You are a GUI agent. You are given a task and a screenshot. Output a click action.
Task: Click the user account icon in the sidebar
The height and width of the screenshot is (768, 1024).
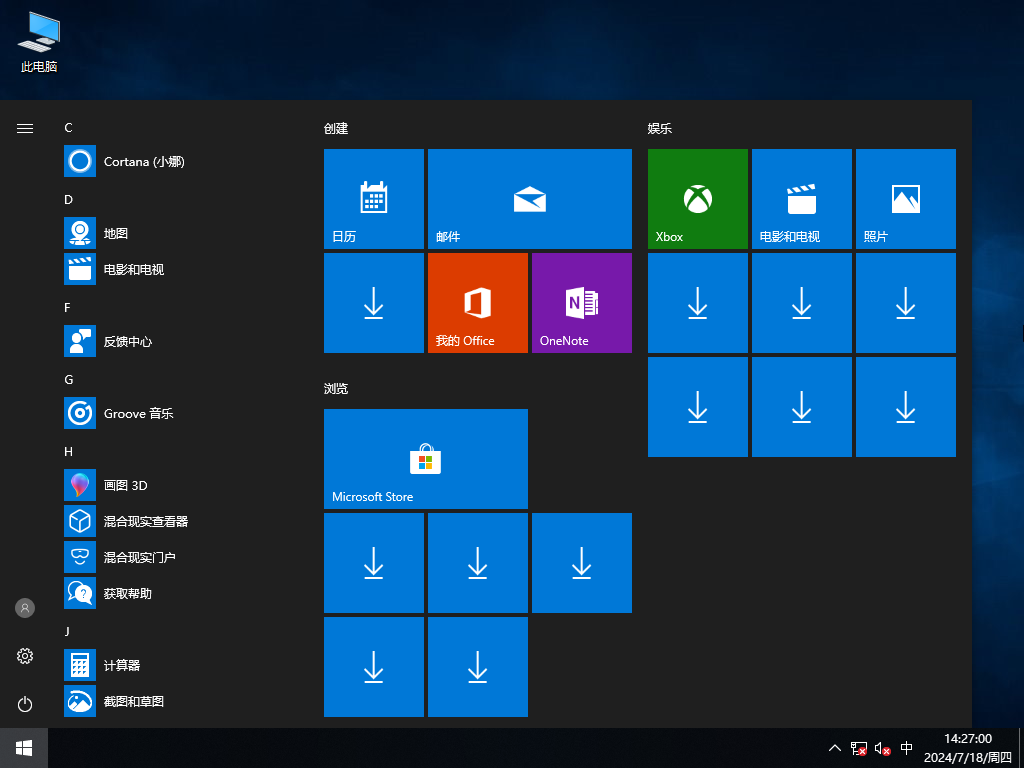pos(24,607)
